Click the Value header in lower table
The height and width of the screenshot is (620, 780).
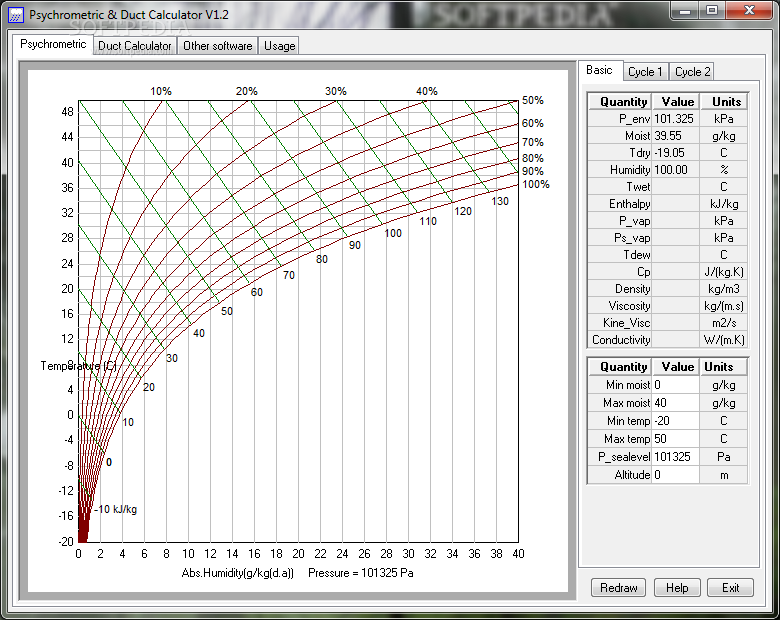tap(676, 367)
